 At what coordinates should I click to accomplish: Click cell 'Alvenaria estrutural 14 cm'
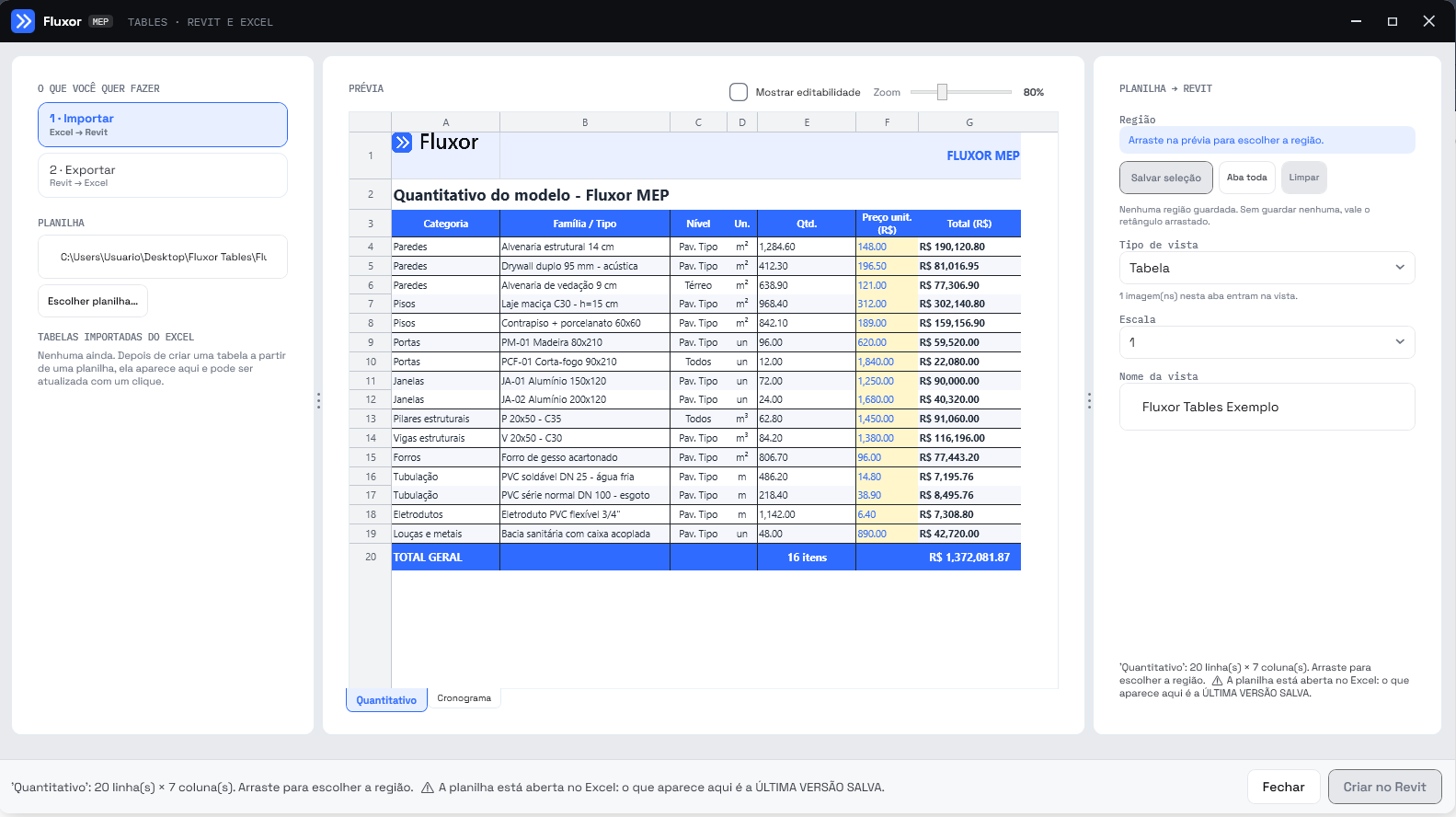585,247
